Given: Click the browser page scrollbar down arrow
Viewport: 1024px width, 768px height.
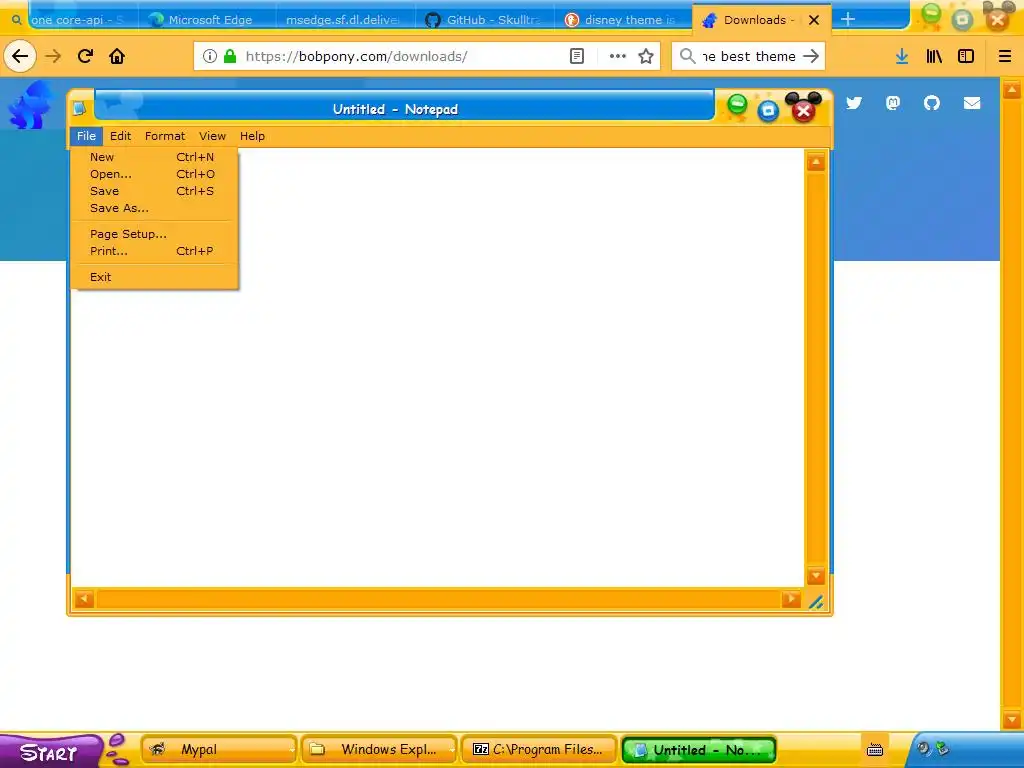Looking at the screenshot, I should [1012, 720].
